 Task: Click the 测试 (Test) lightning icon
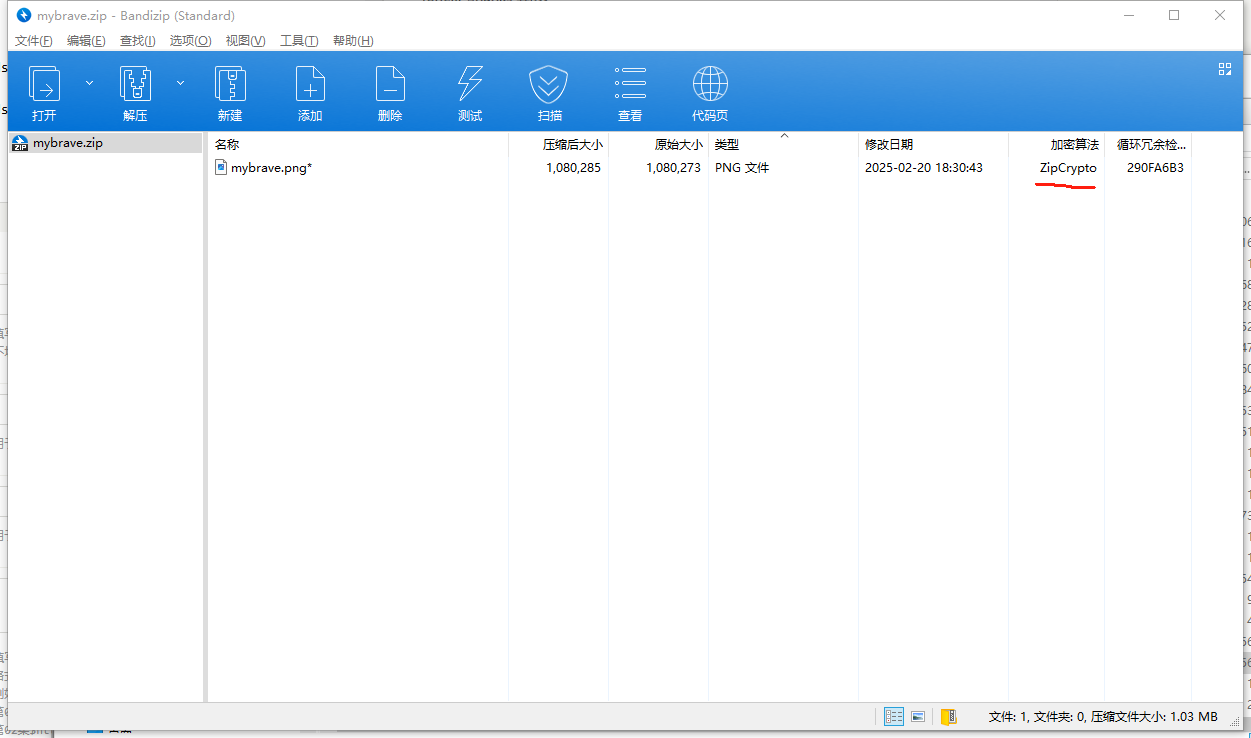pyautogui.click(x=470, y=84)
